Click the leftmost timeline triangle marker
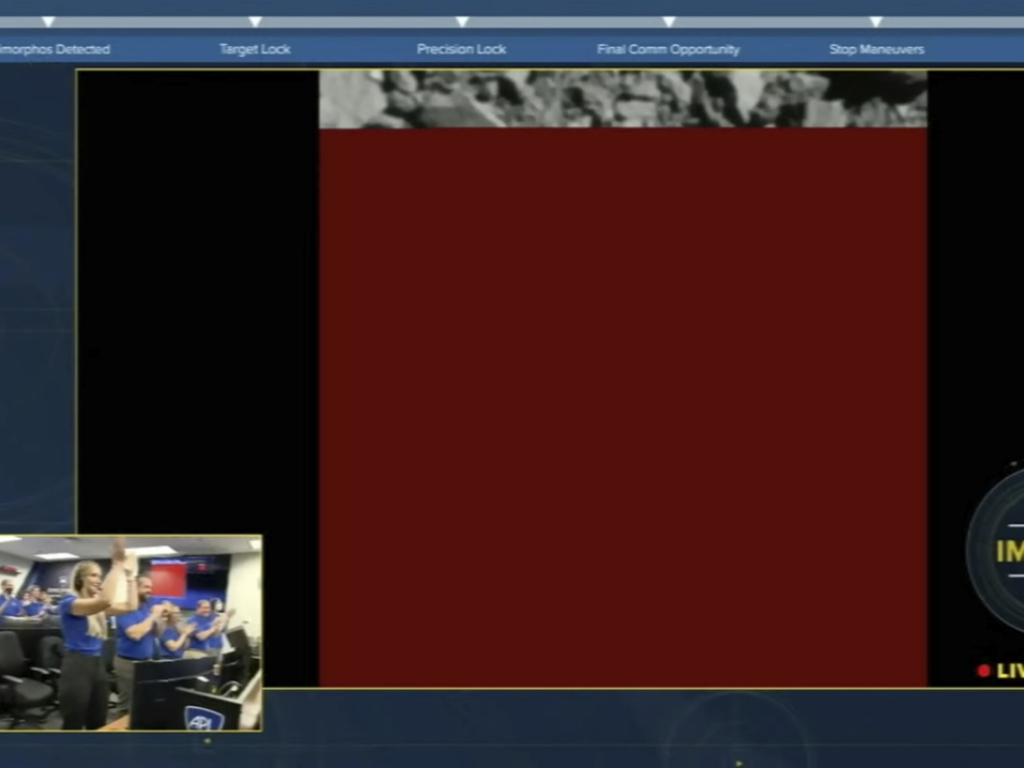Image resolution: width=1024 pixels, height=768 pixels. pyautogui.click(x=48, y=21)
